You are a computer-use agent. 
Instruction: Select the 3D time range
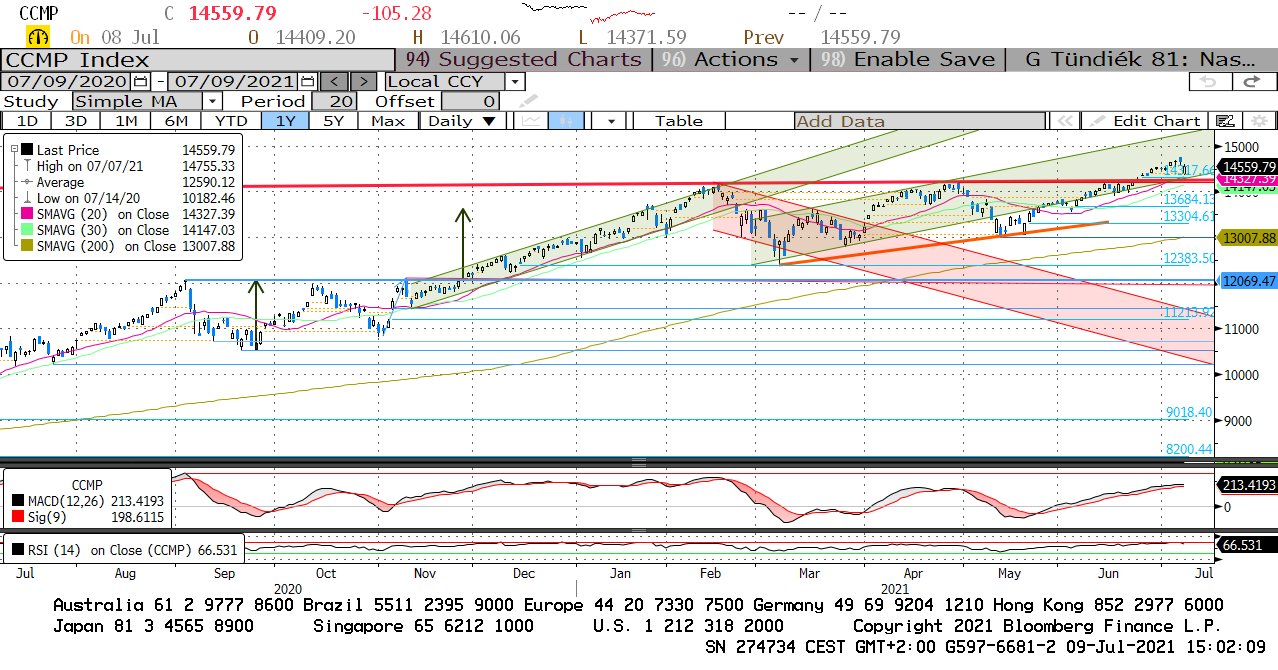(75, 121)
